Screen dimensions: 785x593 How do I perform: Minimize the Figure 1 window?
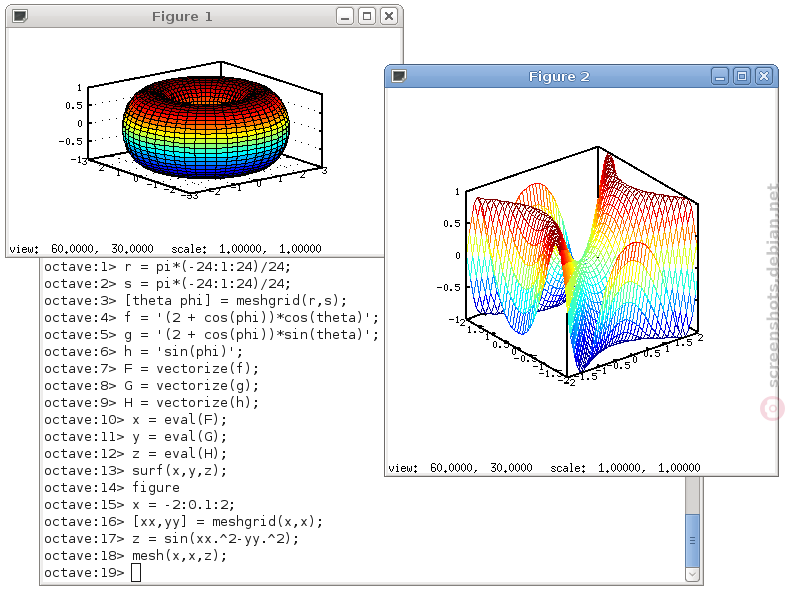(x=345, y=17)
